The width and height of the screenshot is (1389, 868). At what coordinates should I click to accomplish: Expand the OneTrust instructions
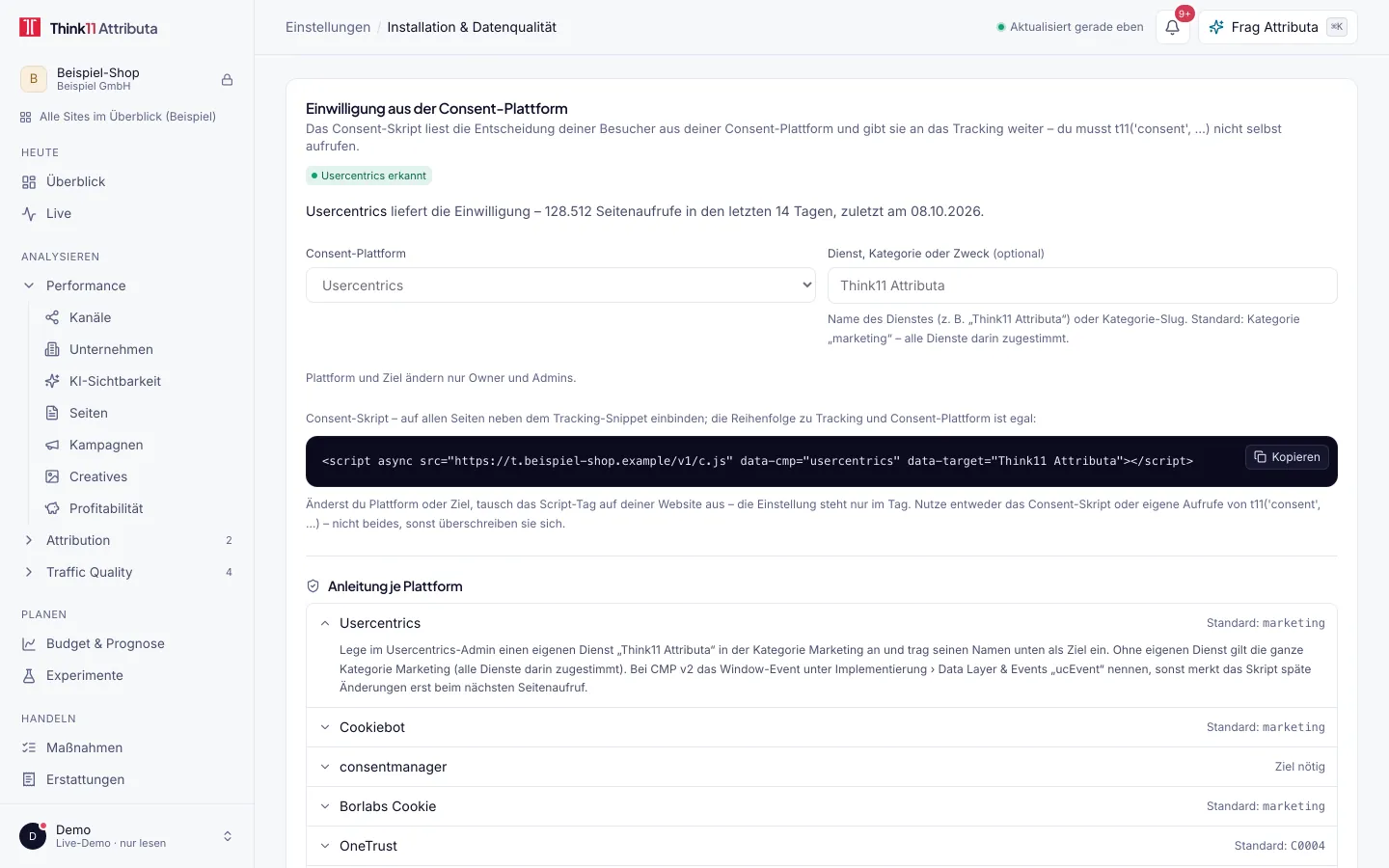click(822, 846)
